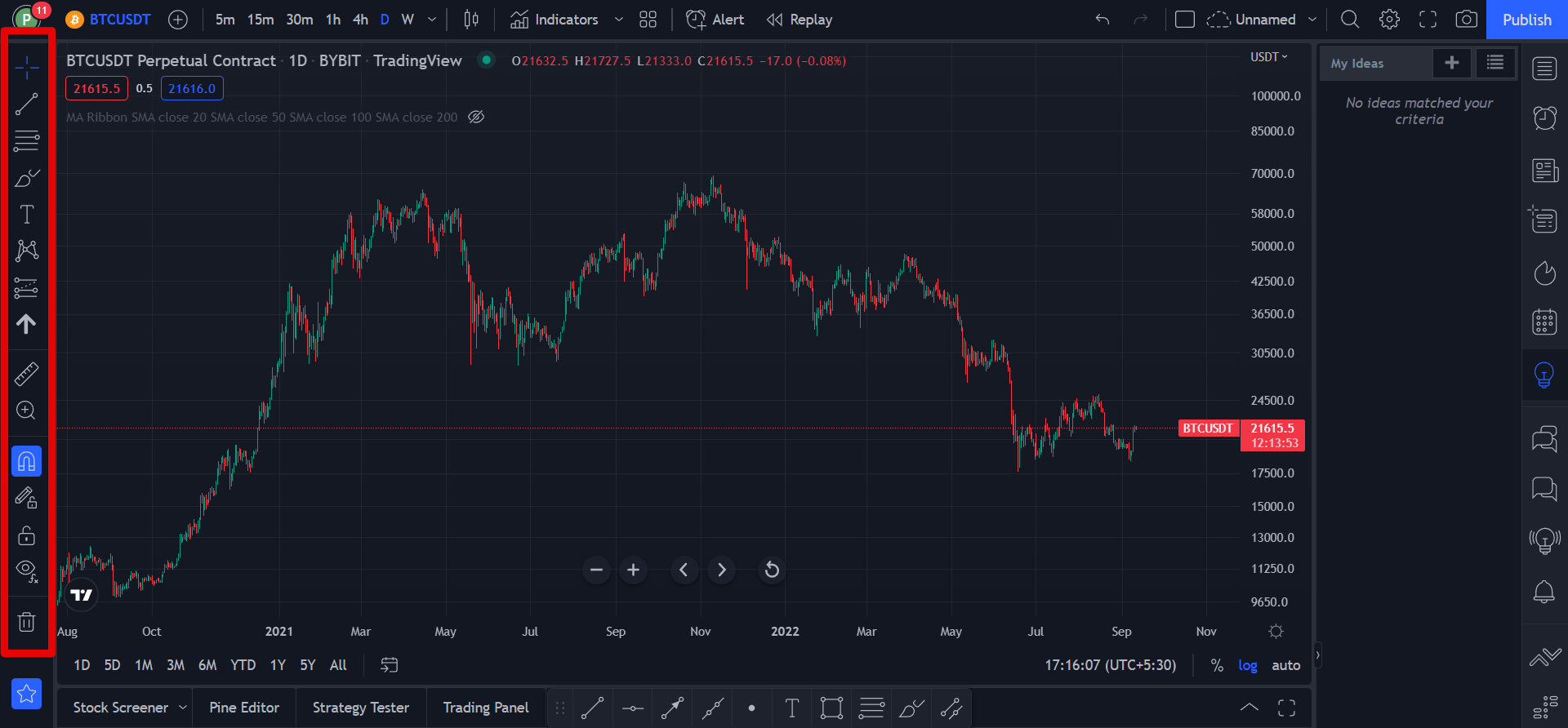Open the Indicators dialog
Image resolution: width=1568 pixels, height=728 pixels.
coord(555,20)
